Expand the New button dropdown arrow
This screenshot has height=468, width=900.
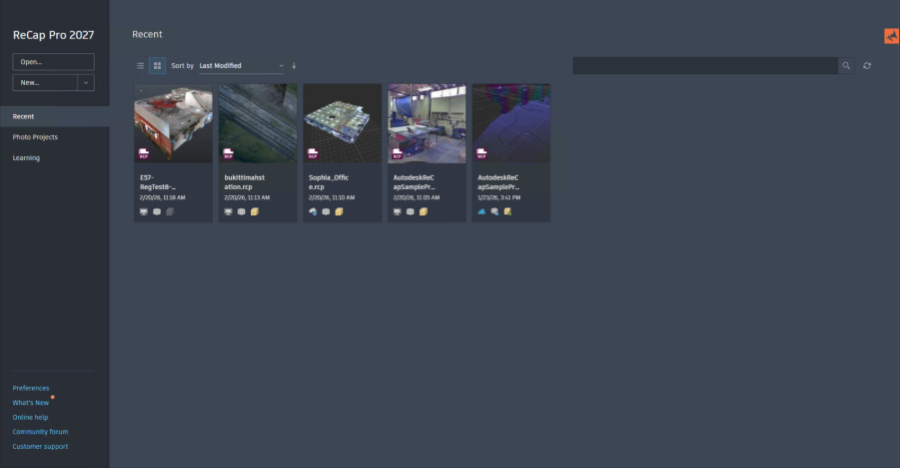pyautogui.click(x=86, y=83)
